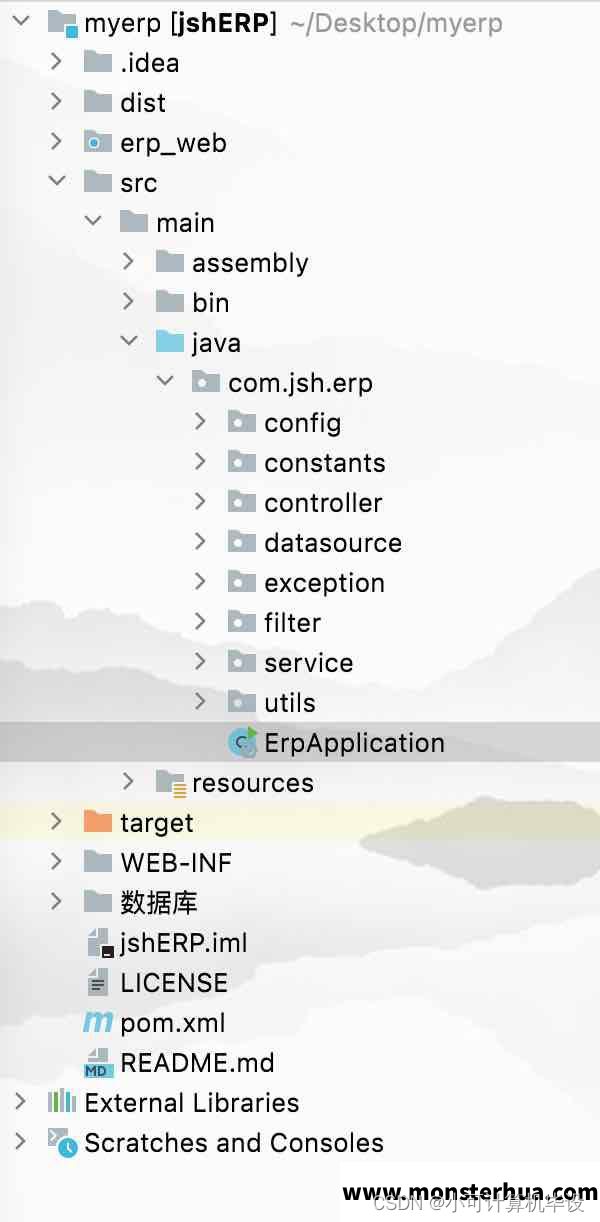Click the ErpApplication Spring Boot class icon
Image resolution: width=600 pixels, height=1222 pixels.
click(x=243, y=742)
